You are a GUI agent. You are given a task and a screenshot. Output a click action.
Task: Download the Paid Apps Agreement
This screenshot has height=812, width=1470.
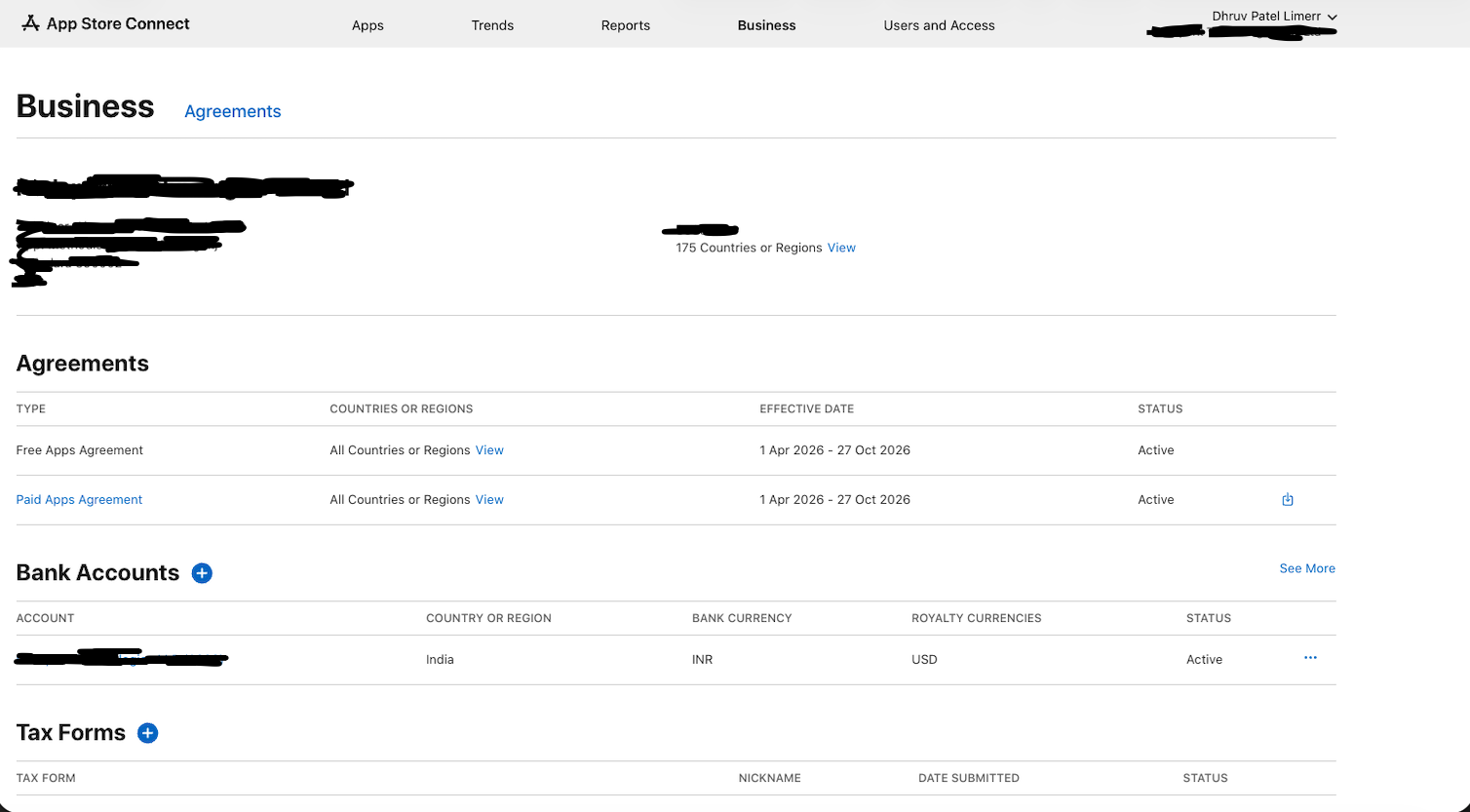pyautogui.click(x=1287, y=500)
